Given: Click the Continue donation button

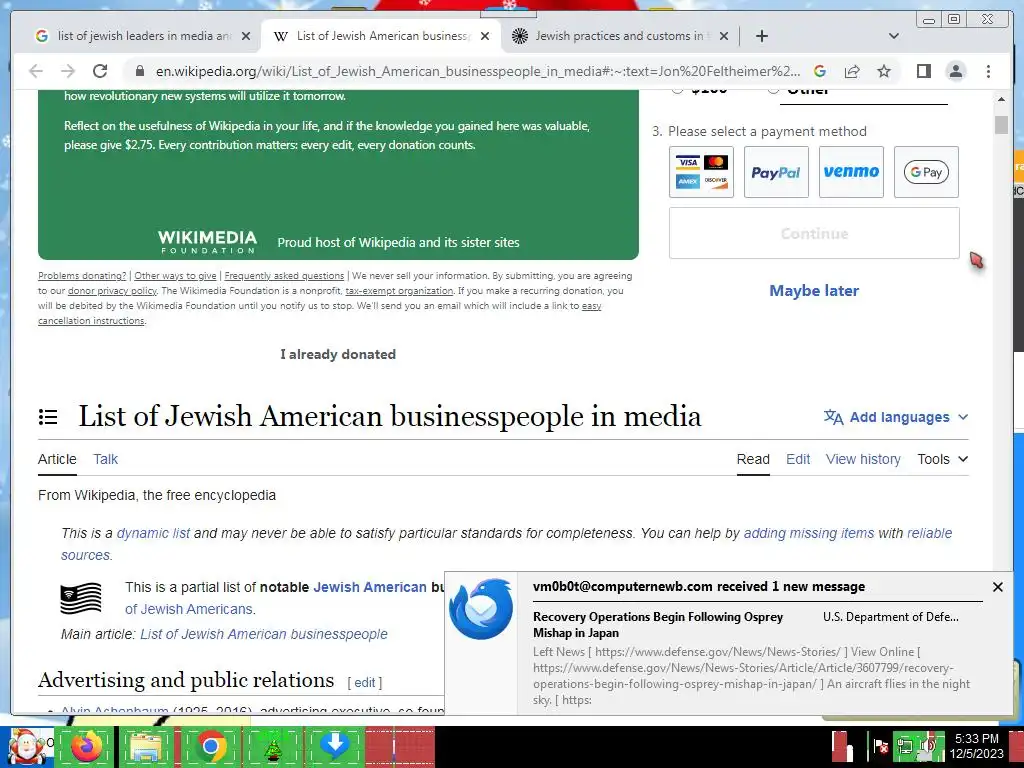Looking at the screenshot, I should (814, 233).
